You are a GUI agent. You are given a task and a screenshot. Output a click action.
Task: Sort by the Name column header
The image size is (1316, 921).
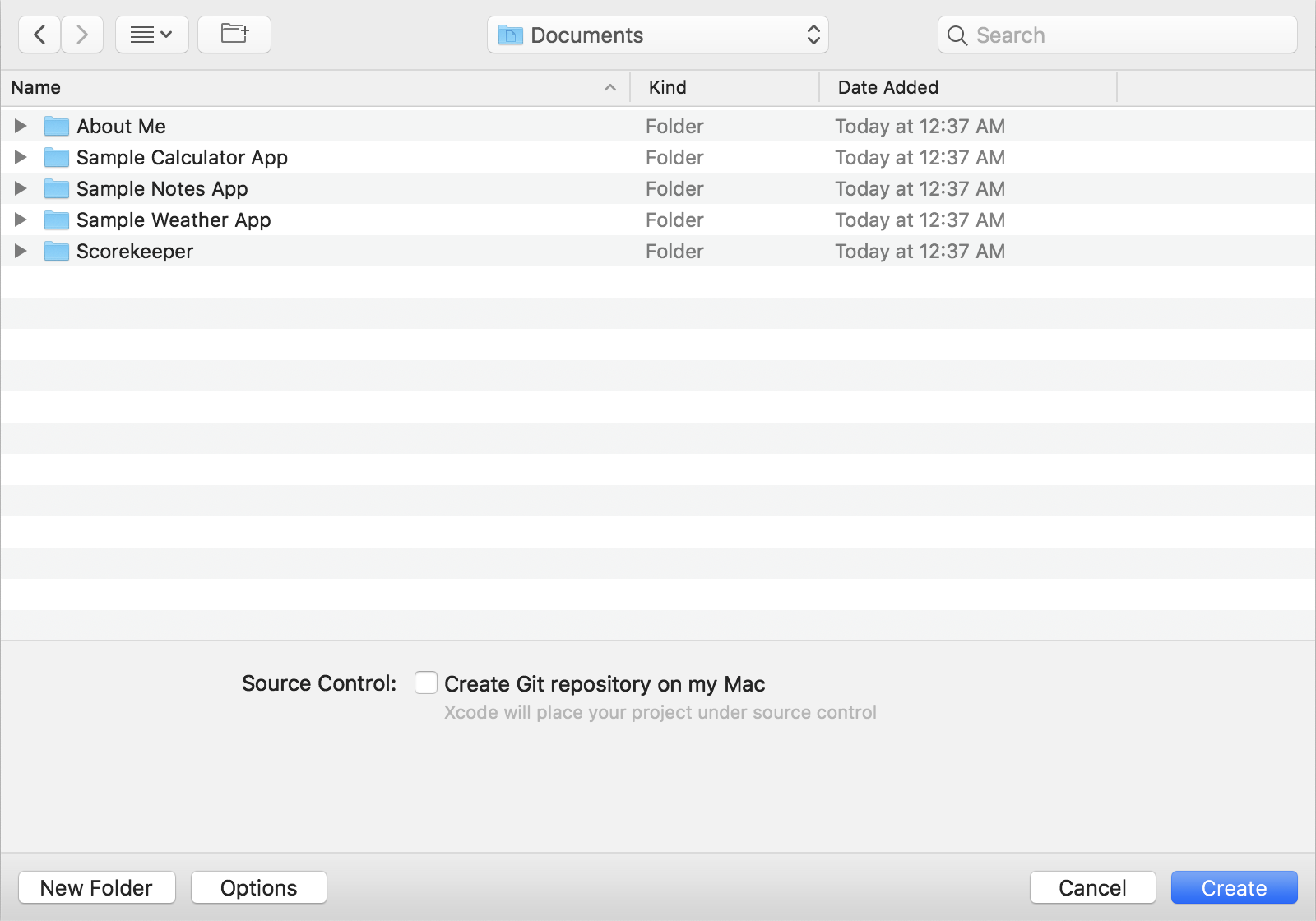[315, 87]
